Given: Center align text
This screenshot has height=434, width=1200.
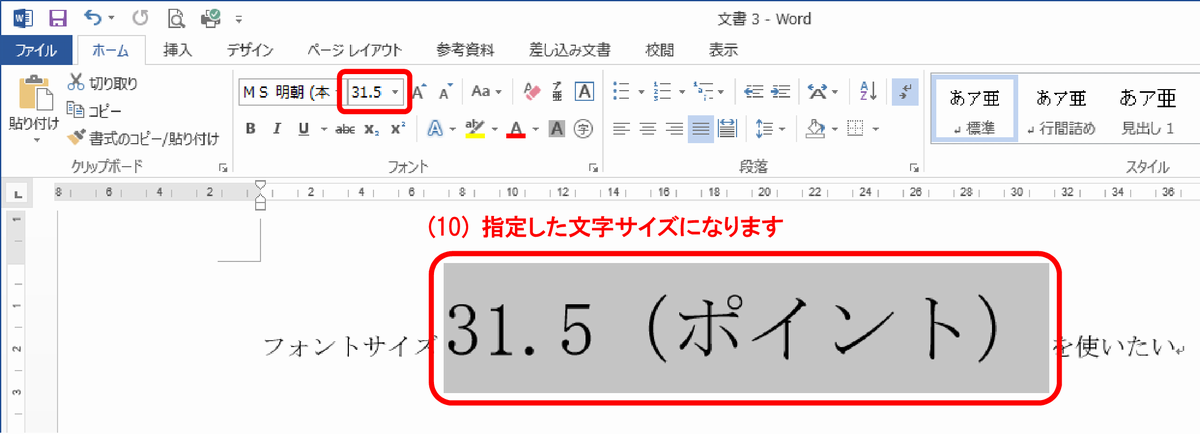Looking at the screenshot, I should [x=648, y=128].
